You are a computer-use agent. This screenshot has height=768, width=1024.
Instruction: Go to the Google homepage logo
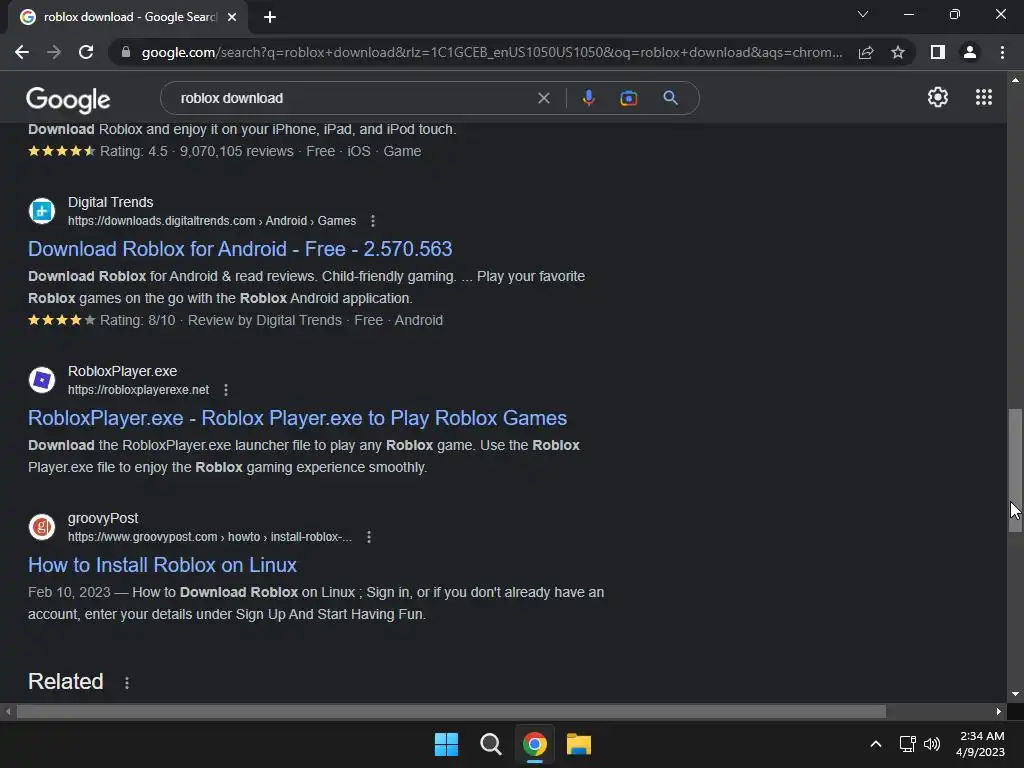click(68, 99)
